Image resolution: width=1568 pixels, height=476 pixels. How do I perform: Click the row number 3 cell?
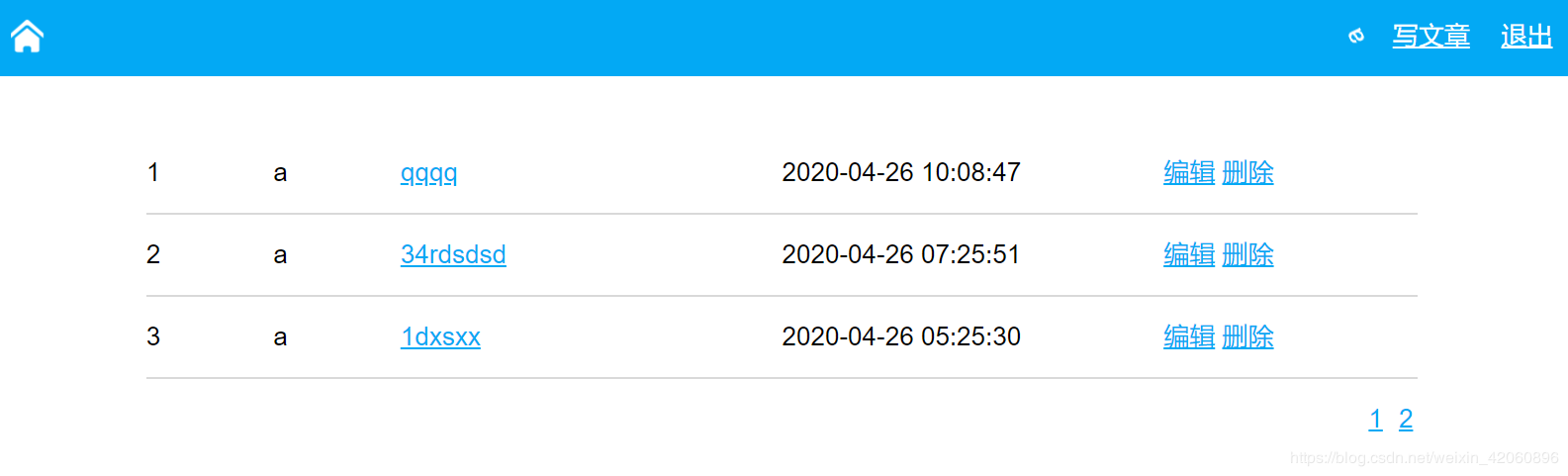coord(153,336)
